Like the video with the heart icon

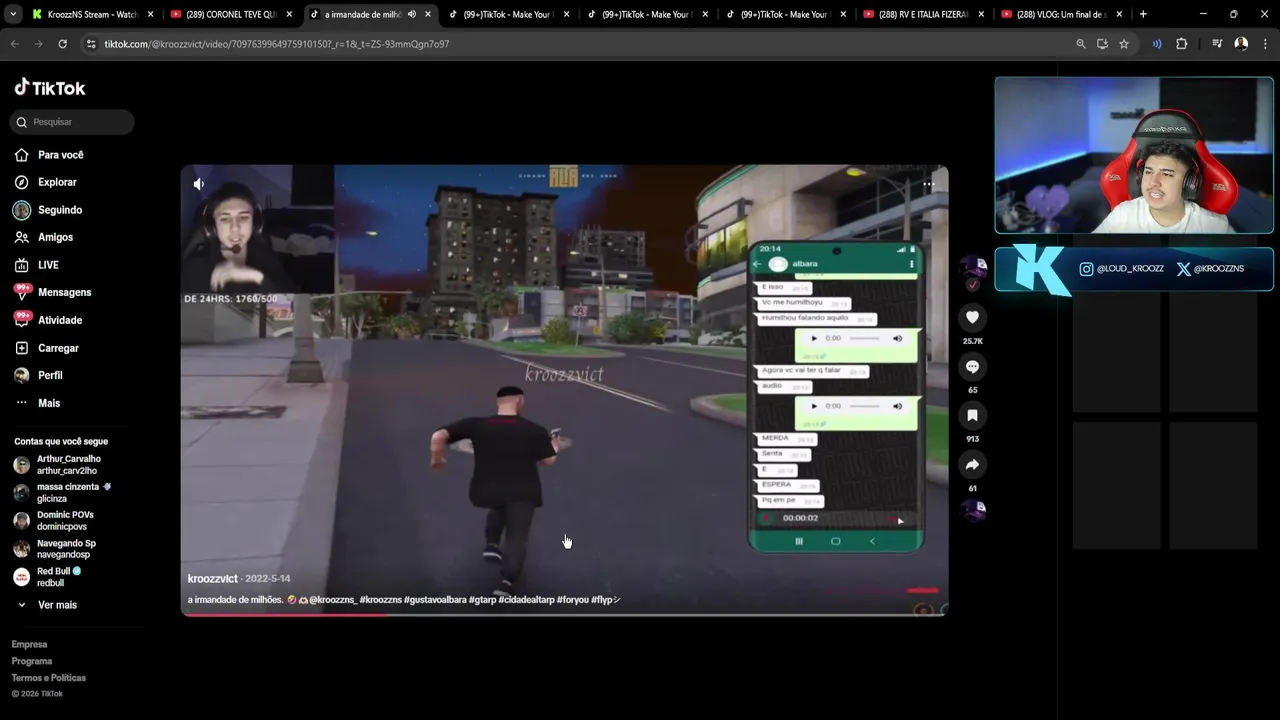pos(972,318)
